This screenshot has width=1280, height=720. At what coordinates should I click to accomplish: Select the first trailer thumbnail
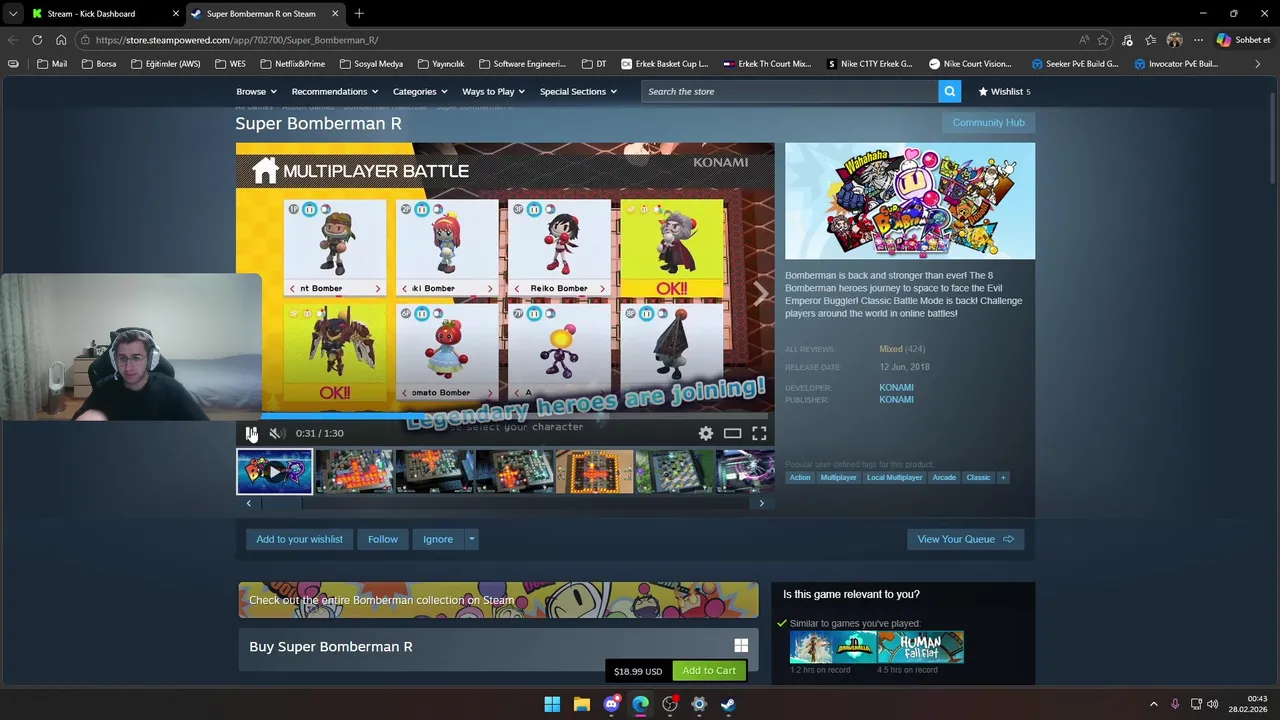(x=274, y=471)
